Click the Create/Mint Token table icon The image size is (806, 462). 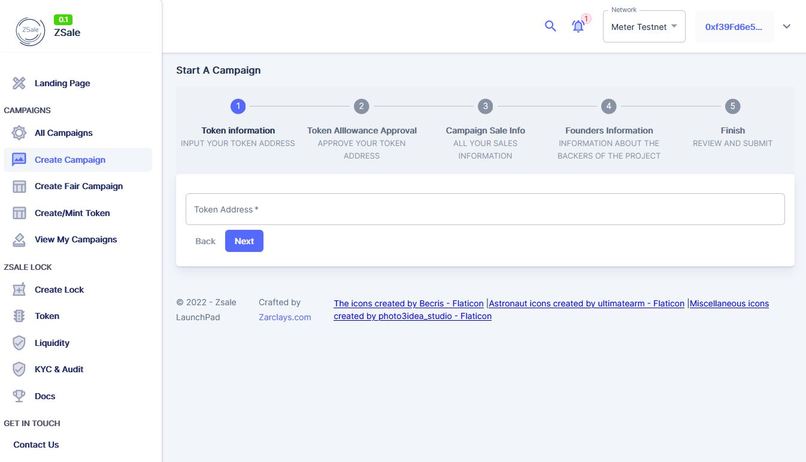click(x=19, y=213)
